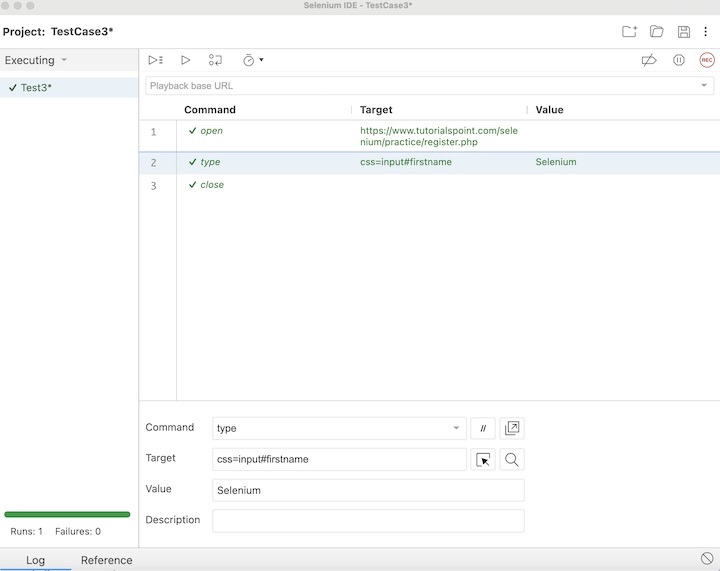The height and width of the screenshot is (571, 720).
Task: Open an existing project folder icon
Action: coord(657,32)
